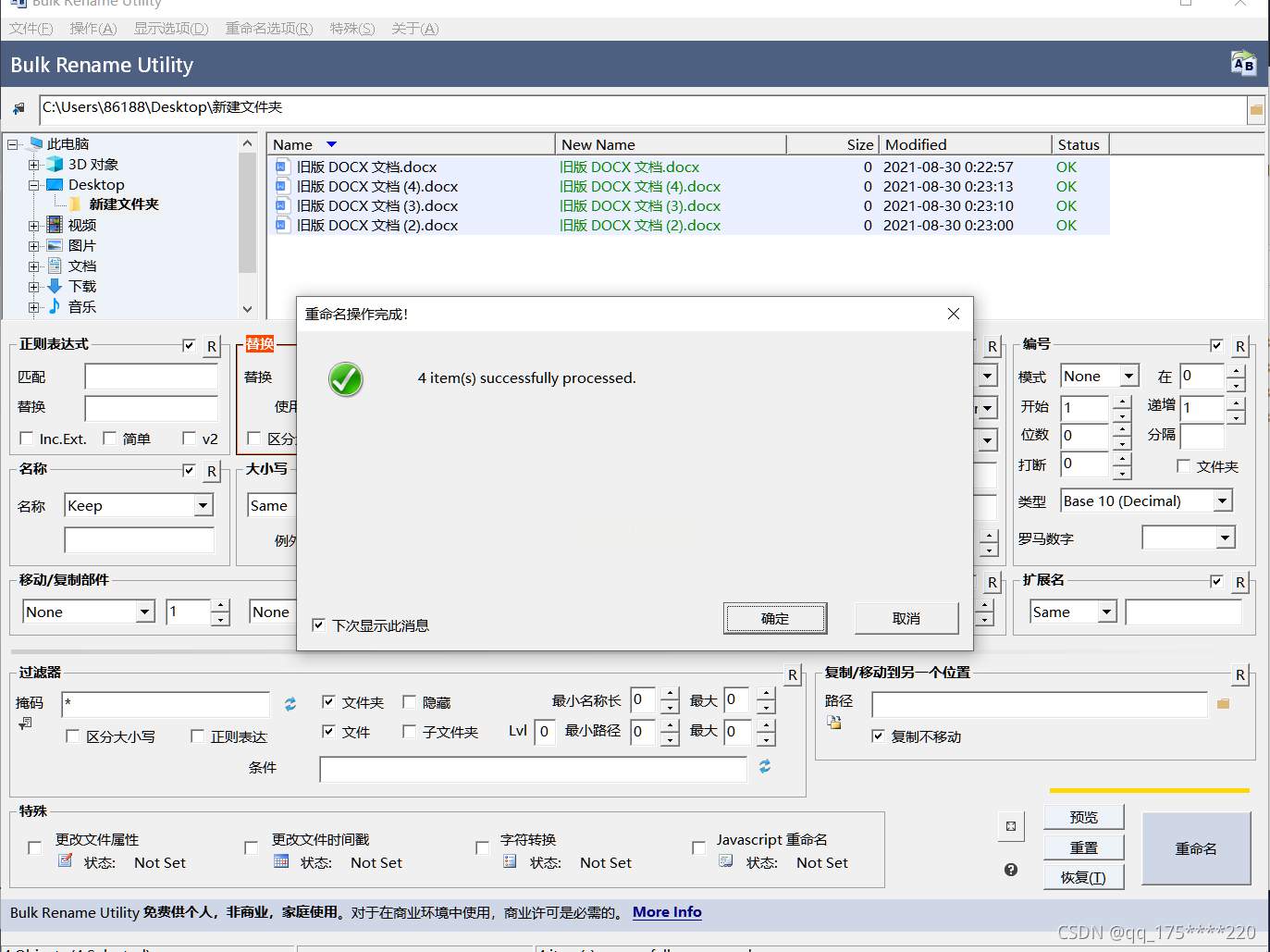
Task: Click the Javascript 重命名 status icon
Action: 726,861
